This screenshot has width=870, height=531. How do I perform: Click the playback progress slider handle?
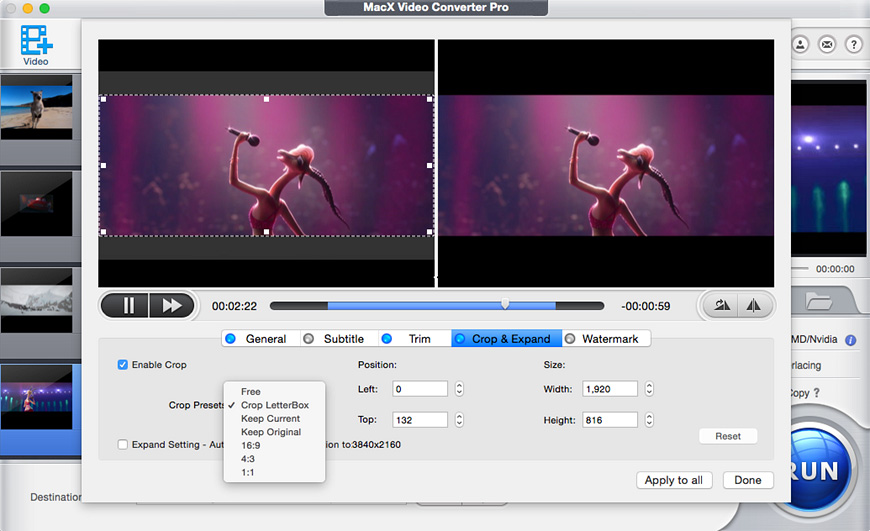point(505,305)
